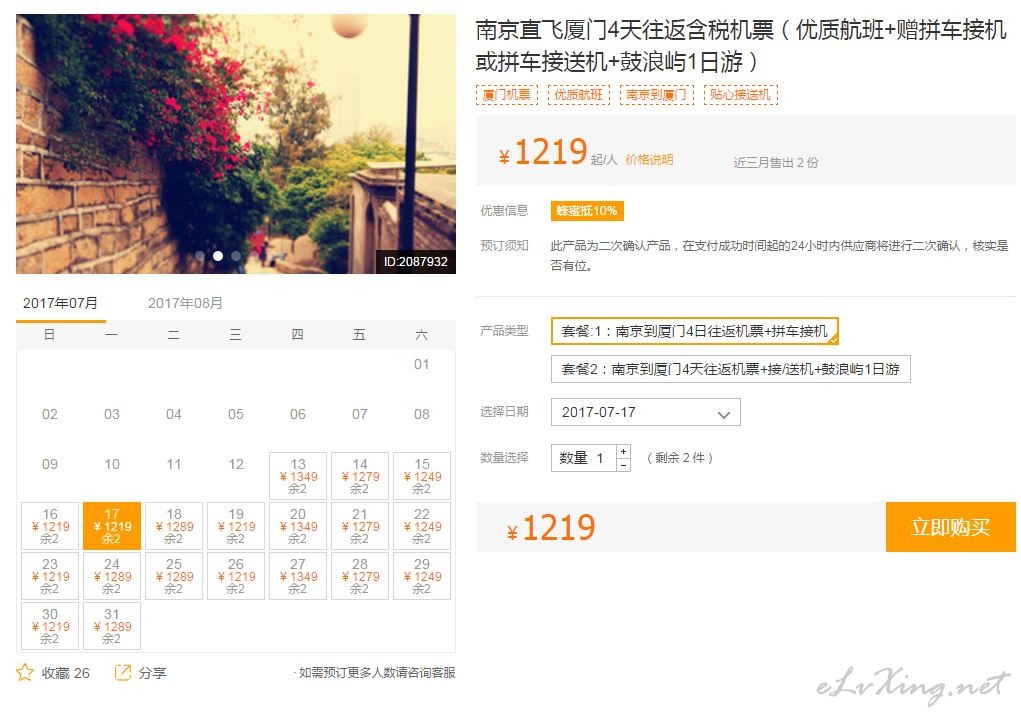Pick July 28 on the calendar

point(360,576)
